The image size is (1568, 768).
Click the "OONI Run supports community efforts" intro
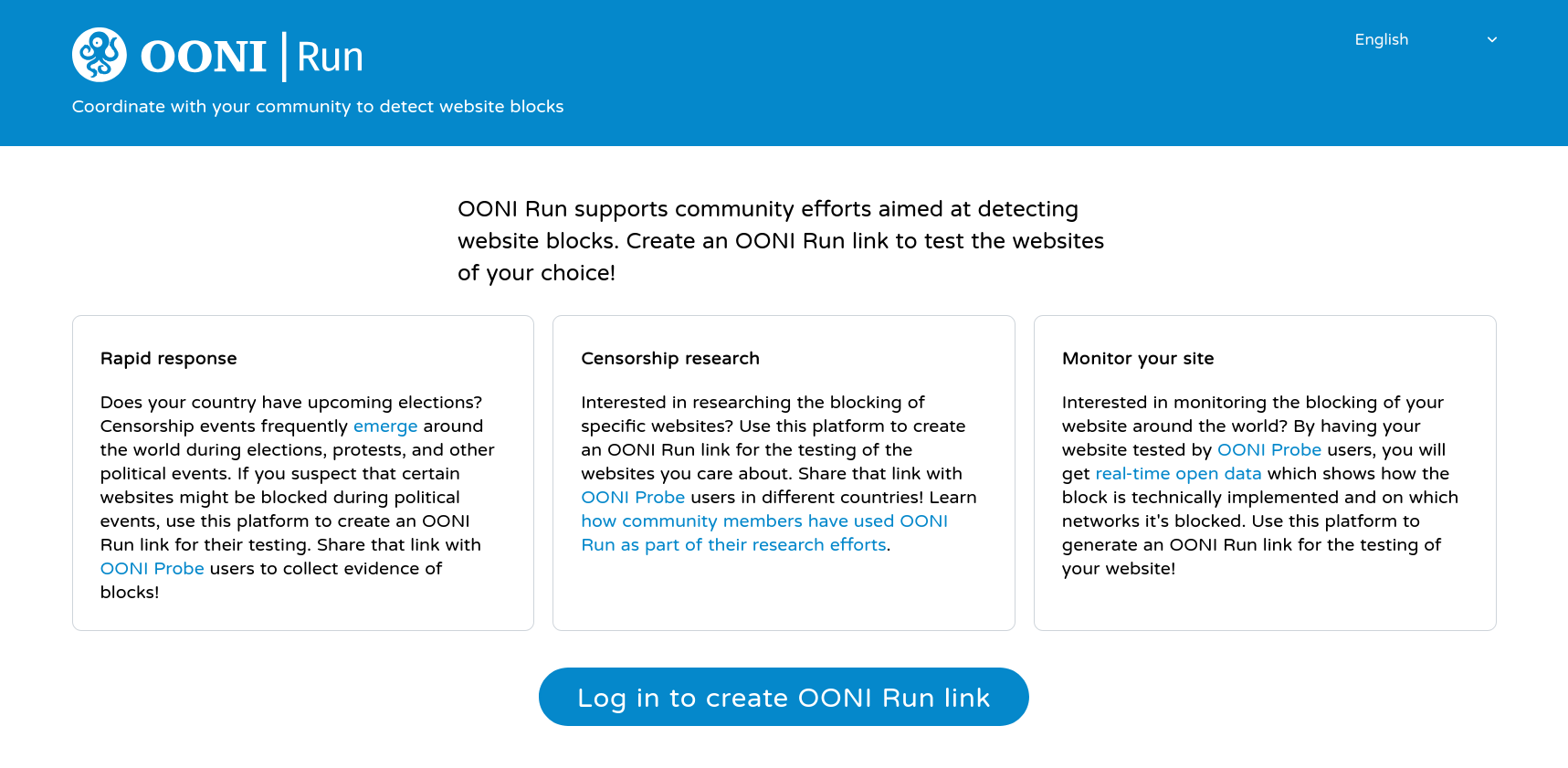pos(780,241)
